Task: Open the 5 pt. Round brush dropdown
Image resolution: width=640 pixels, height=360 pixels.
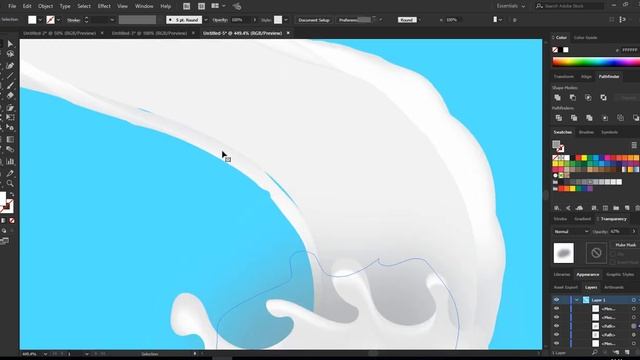Action: pyautogui.click(x=205, y=20)
